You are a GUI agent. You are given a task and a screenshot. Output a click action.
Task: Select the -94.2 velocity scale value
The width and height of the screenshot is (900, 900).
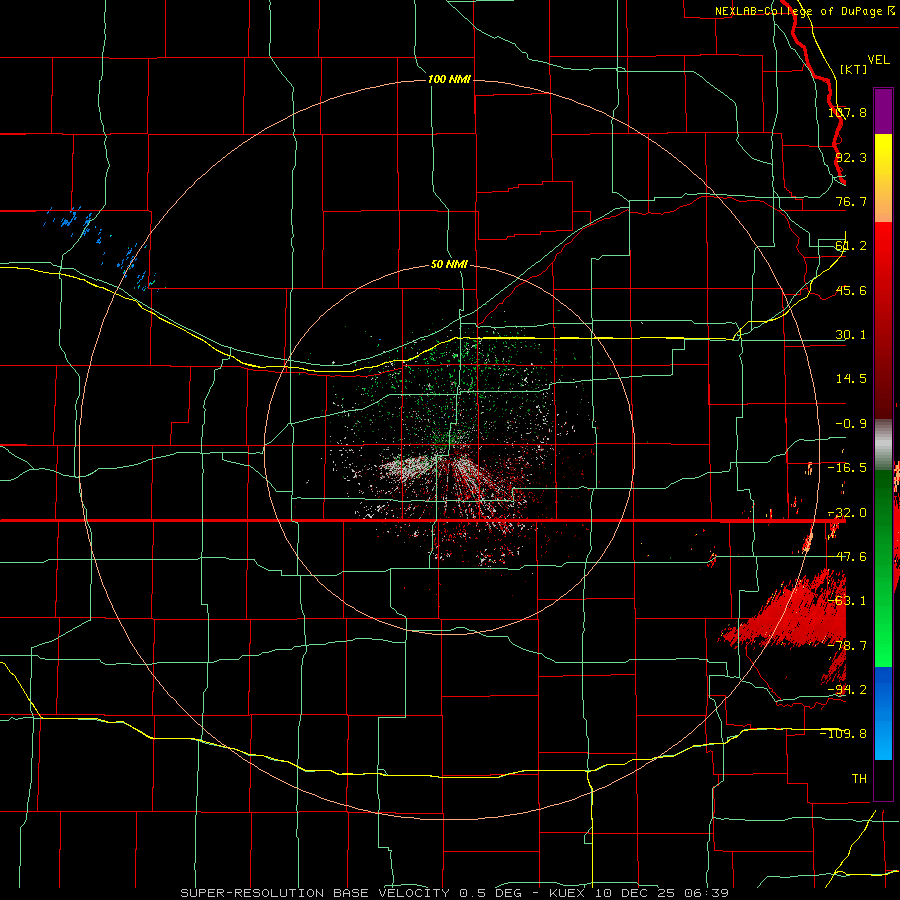click(x=847, y=690)
